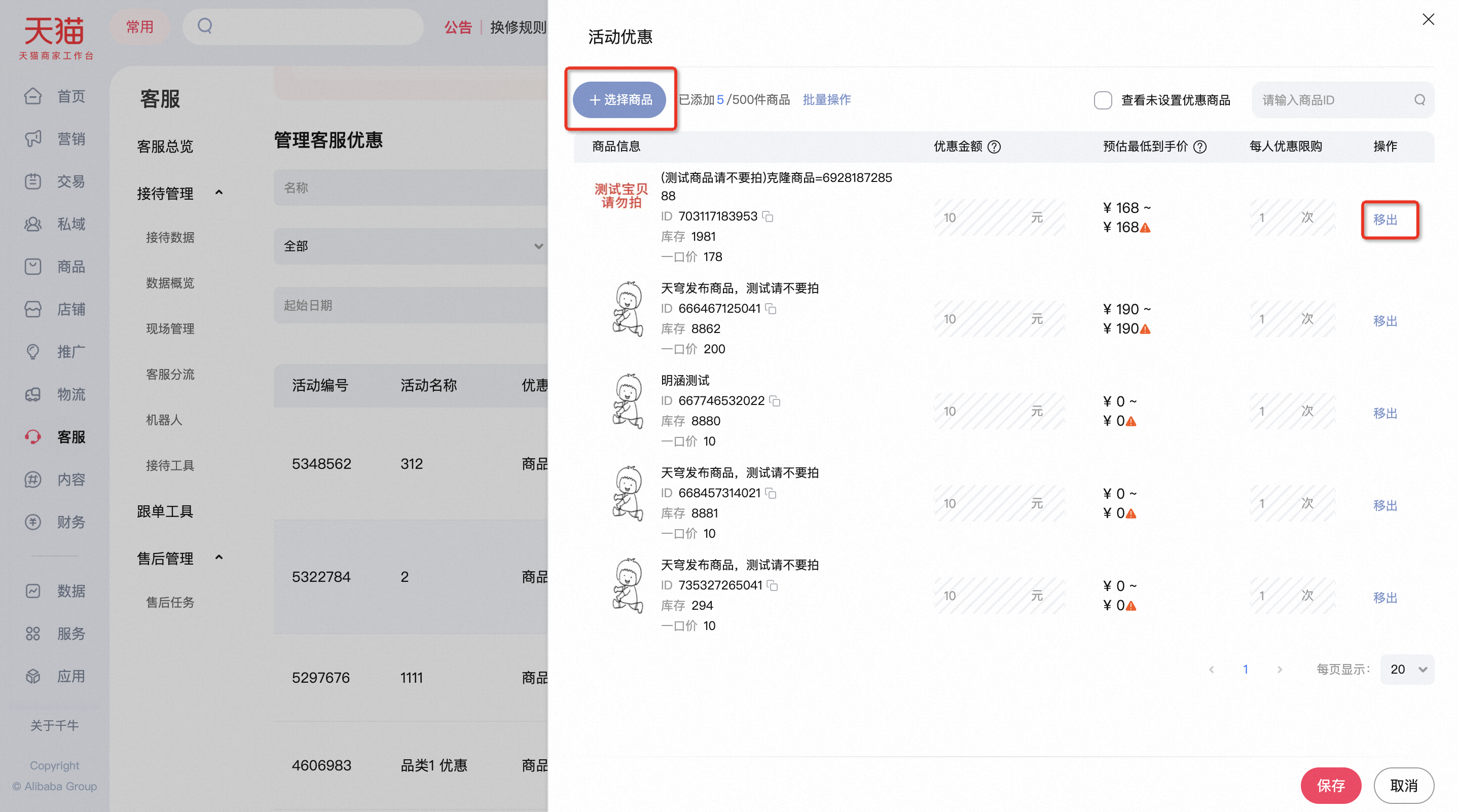Click page number 1 in pagination

point(1245,670)
